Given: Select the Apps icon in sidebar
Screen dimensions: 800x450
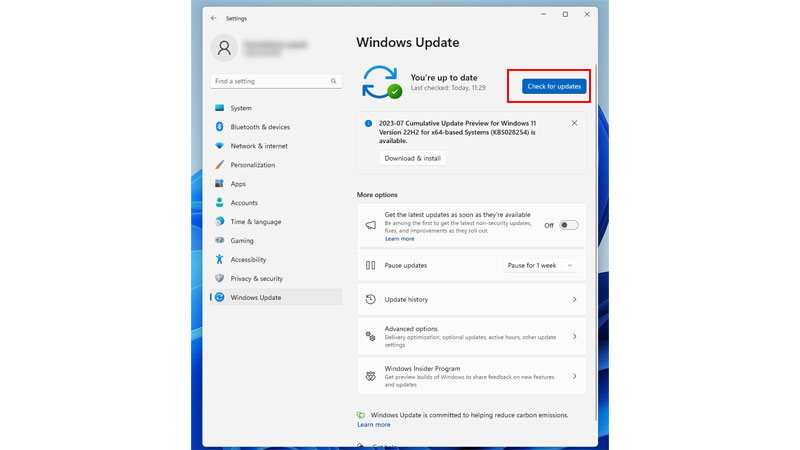Looking at the screenshot, I should coord(219,183).
